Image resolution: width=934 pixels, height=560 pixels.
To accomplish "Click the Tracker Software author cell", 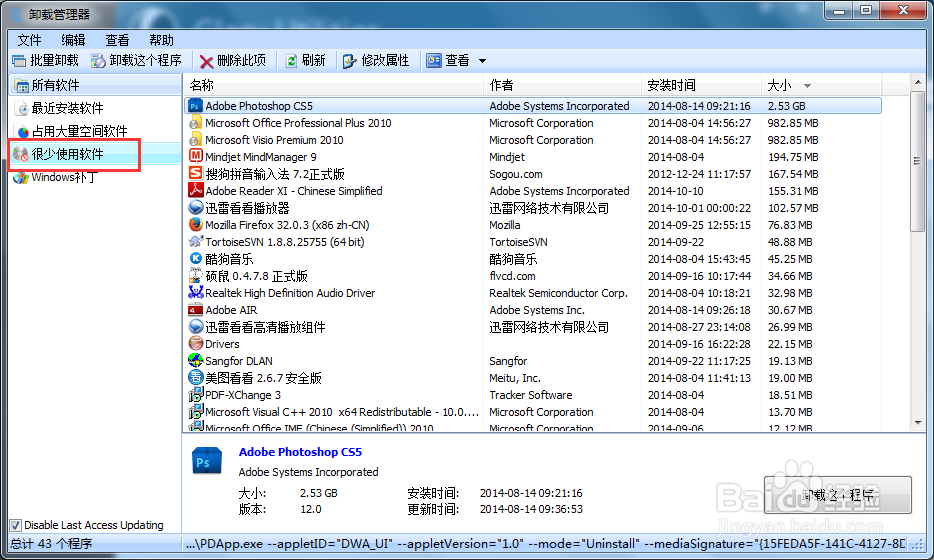I will click(531, 395).
